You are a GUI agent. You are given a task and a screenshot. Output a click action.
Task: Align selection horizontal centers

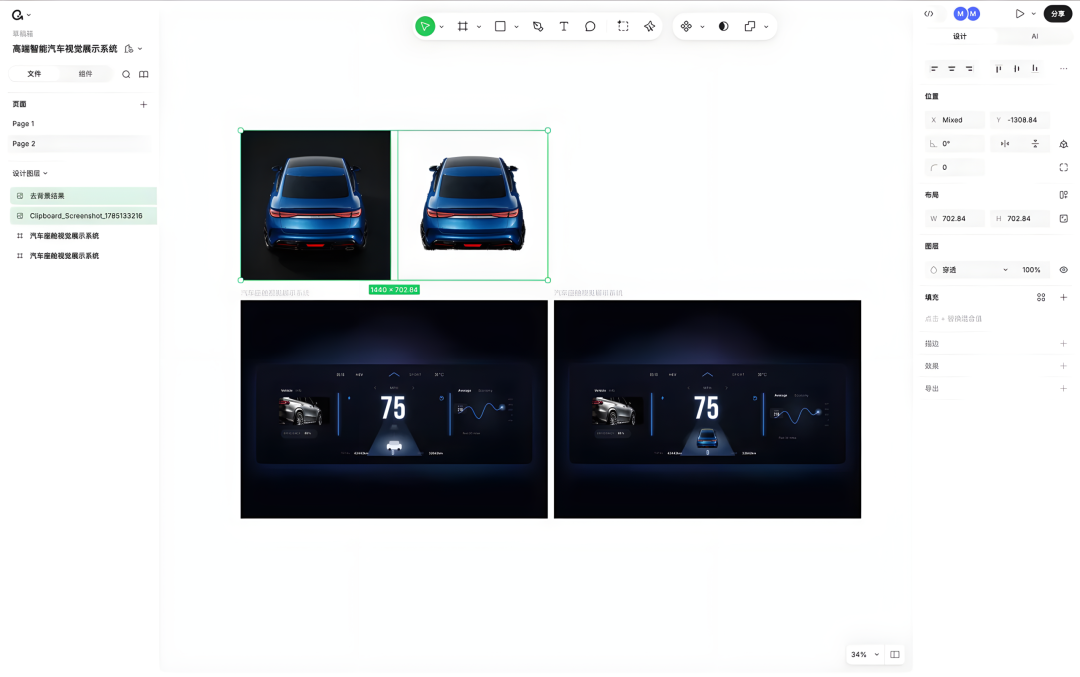pyautogui.click(x=951, y=68)
